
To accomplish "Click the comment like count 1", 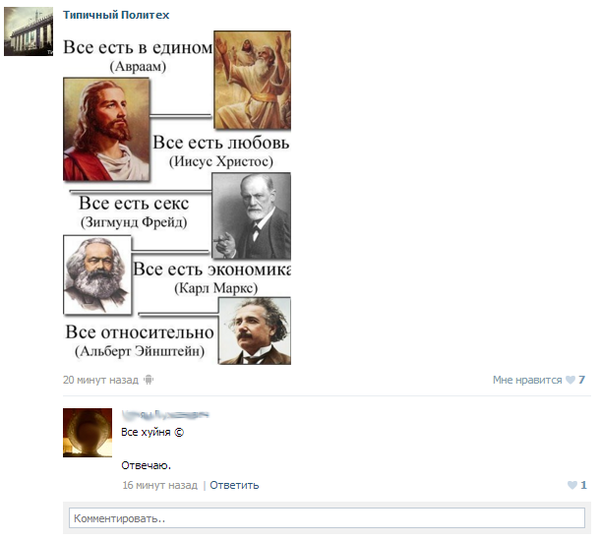I will click(583, 485).
